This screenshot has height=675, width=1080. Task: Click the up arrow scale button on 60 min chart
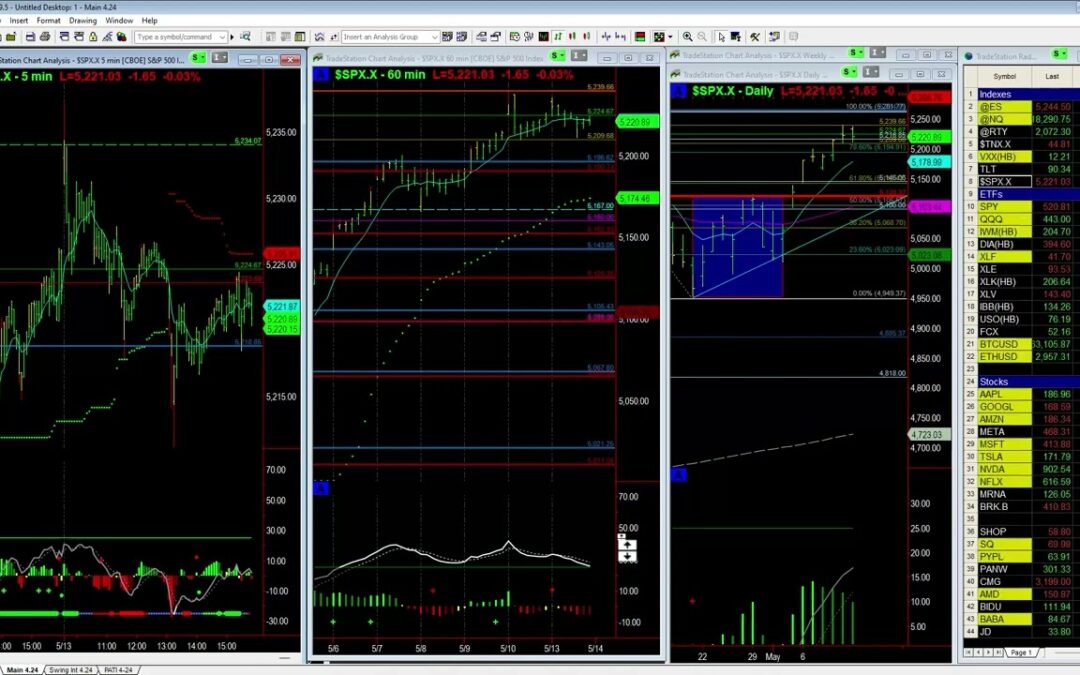click(627, 544)
